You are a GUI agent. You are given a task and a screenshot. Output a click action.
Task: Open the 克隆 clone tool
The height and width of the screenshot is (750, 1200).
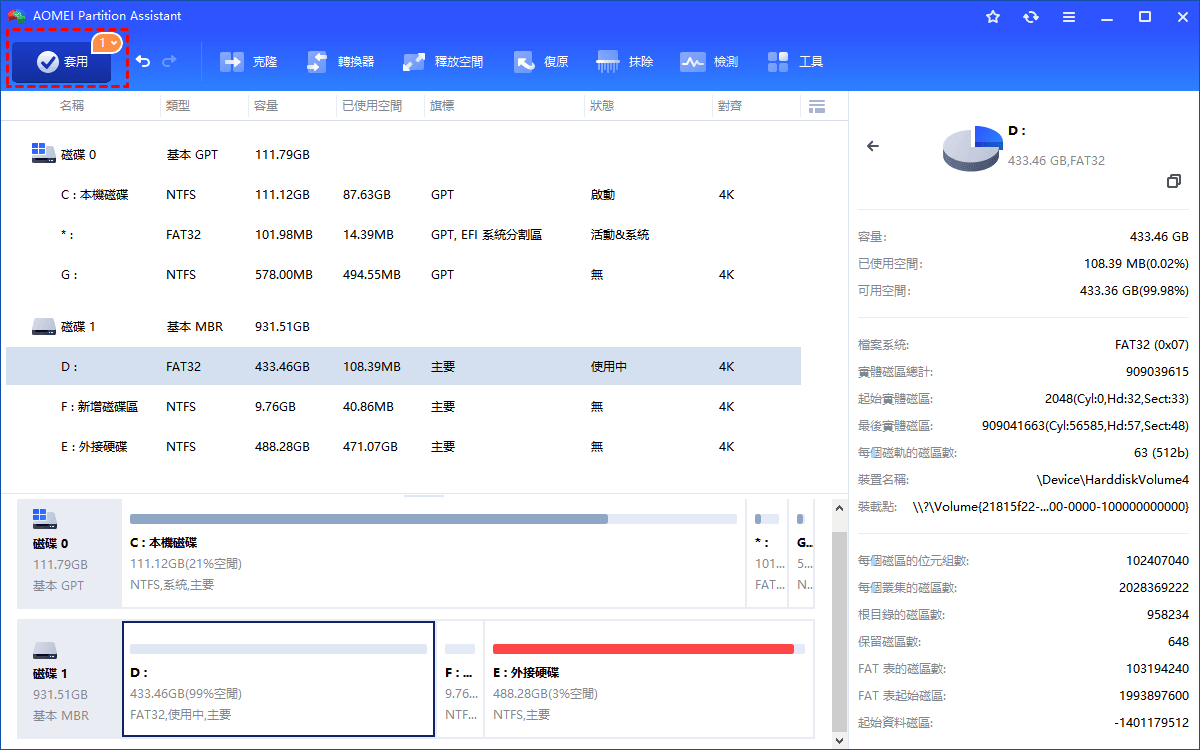point(248,62)
